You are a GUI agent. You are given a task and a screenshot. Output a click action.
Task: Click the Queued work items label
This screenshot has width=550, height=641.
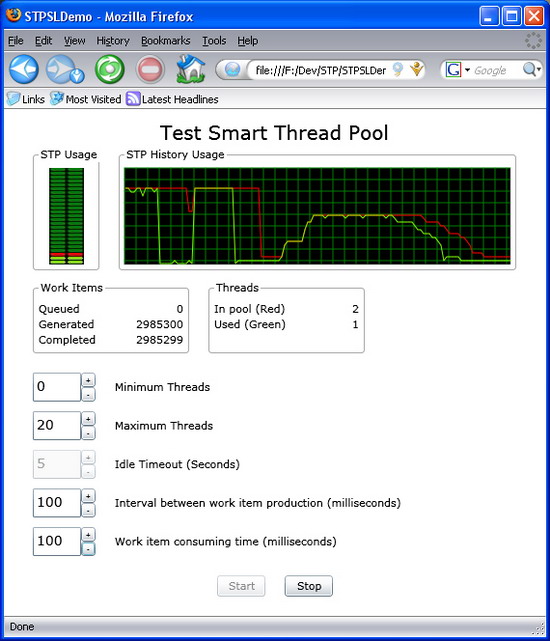(59, 309)
